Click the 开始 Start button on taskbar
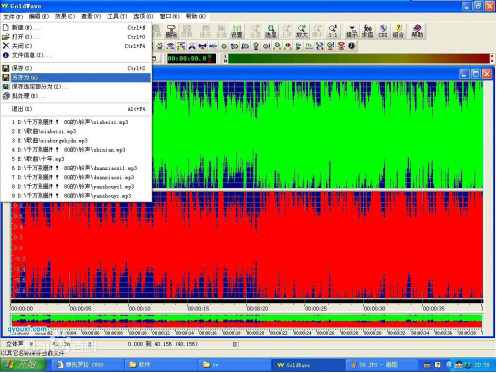The width and height of the screenshot is (497, 373). (x=23, y=365)
